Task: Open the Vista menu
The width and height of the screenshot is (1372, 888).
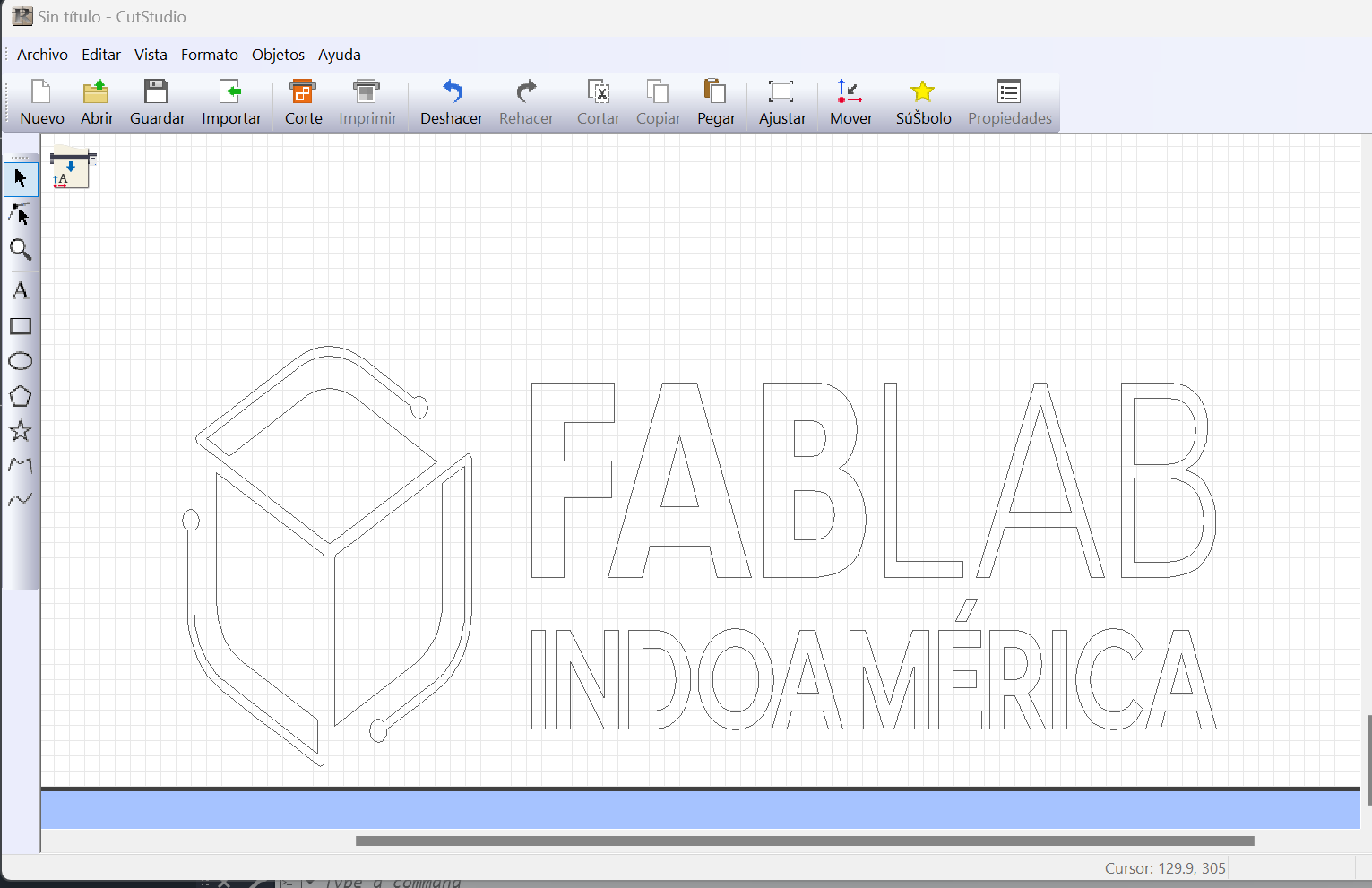Action: pos(151,55)
